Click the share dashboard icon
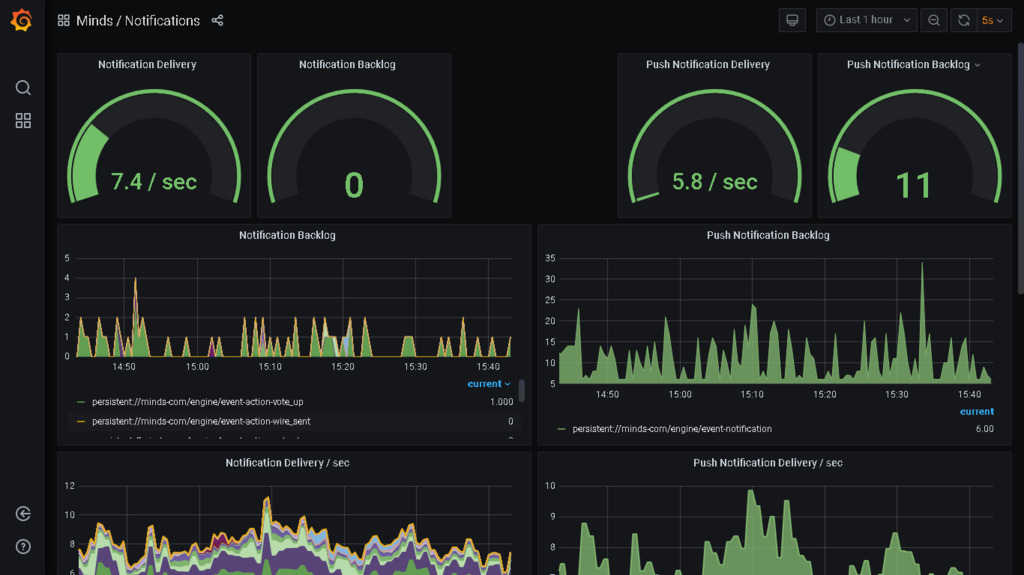Viewport: 1024px width, 575px height. [218, 21]
